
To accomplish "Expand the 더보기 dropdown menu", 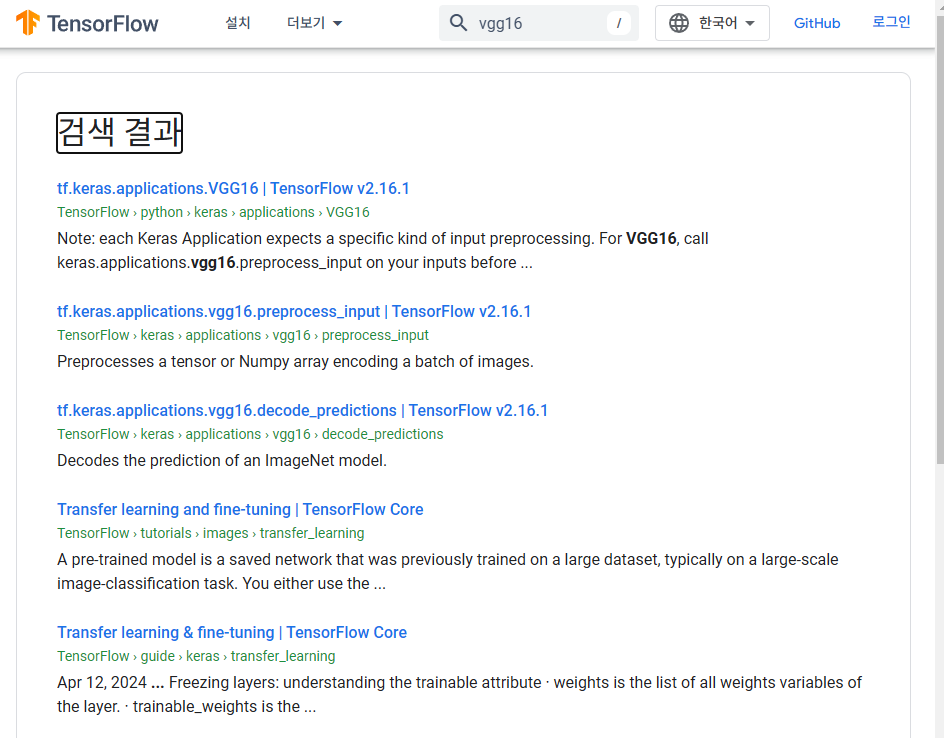I will (314, 23).
